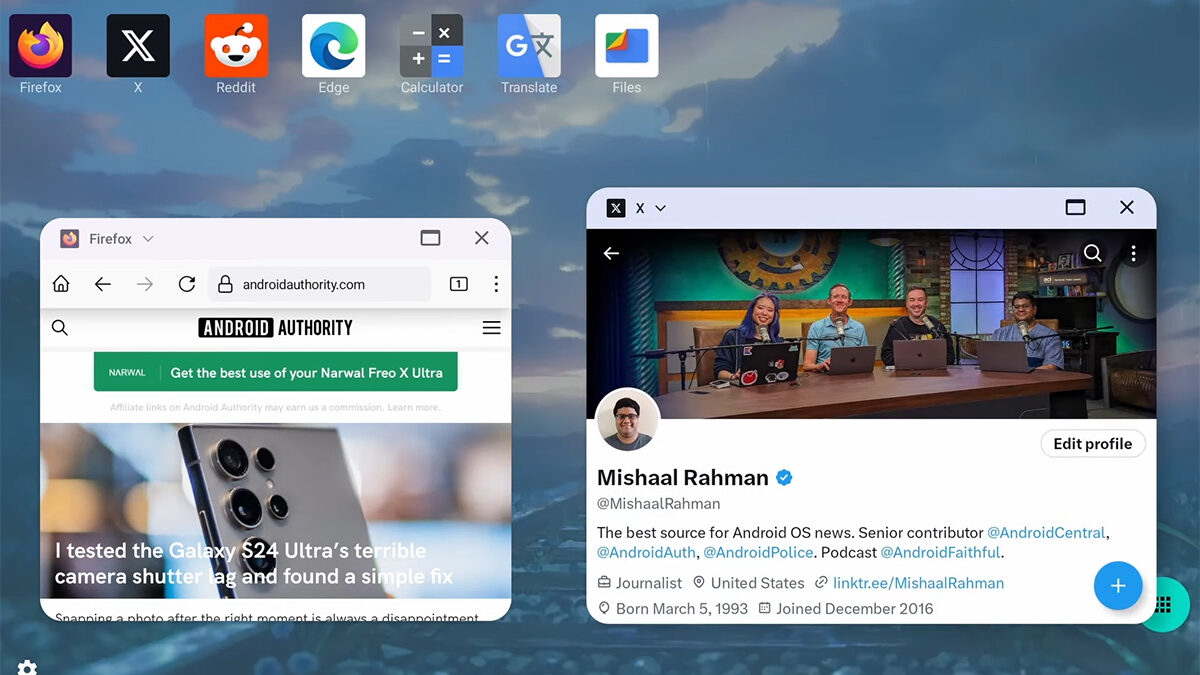
Task: Launch Edge from the desktop
Action: coord(334,46)
